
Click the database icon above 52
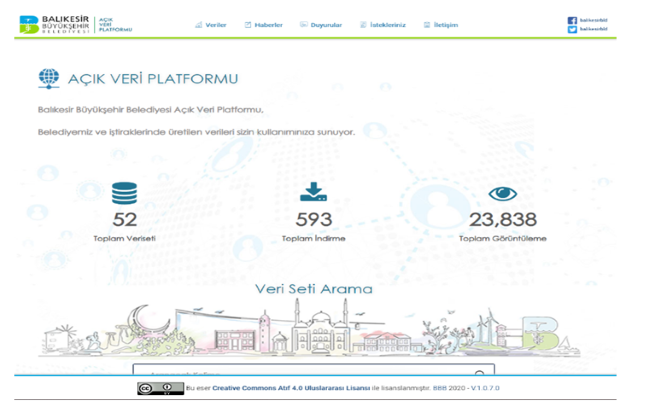coord(124,193)
